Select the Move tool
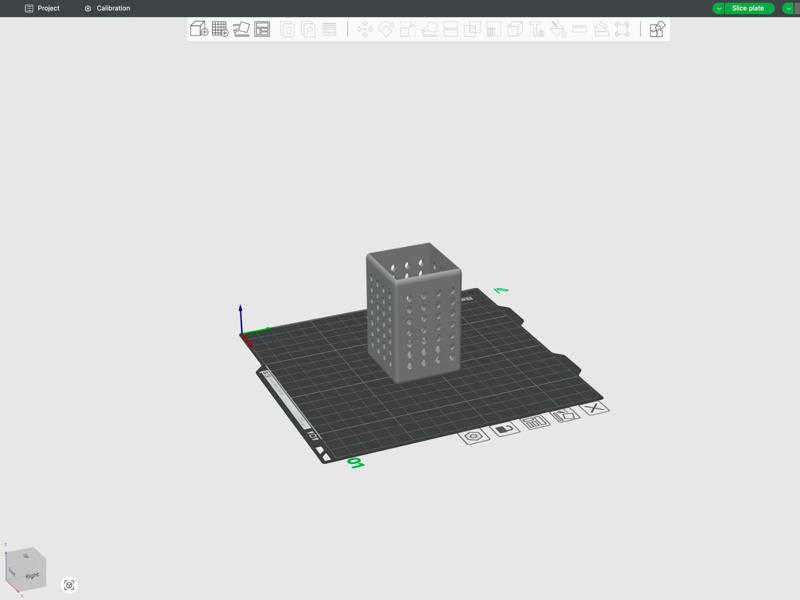 [364, 31]
